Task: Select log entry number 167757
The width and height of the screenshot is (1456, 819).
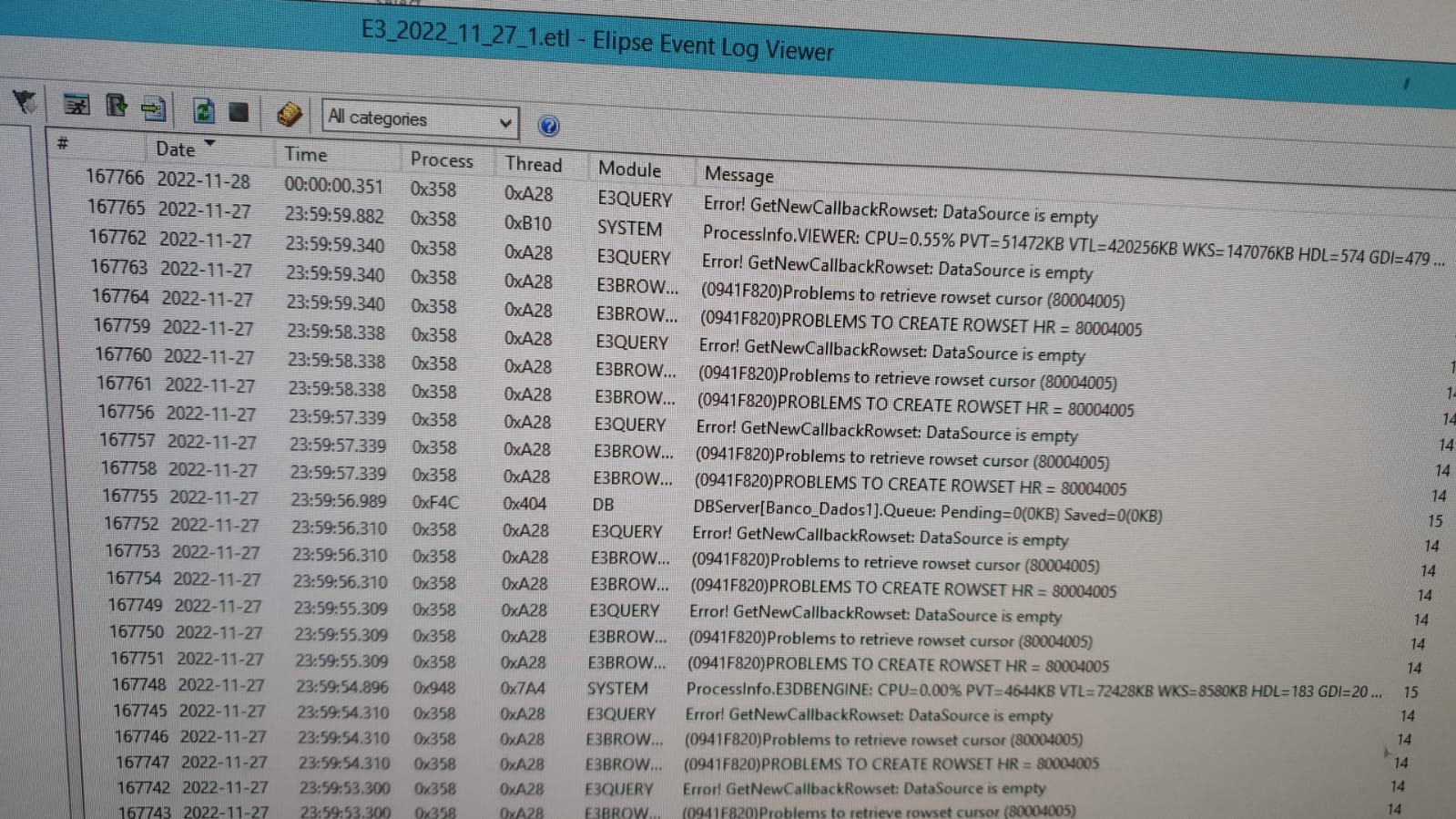Action: [x=127, y=440]
